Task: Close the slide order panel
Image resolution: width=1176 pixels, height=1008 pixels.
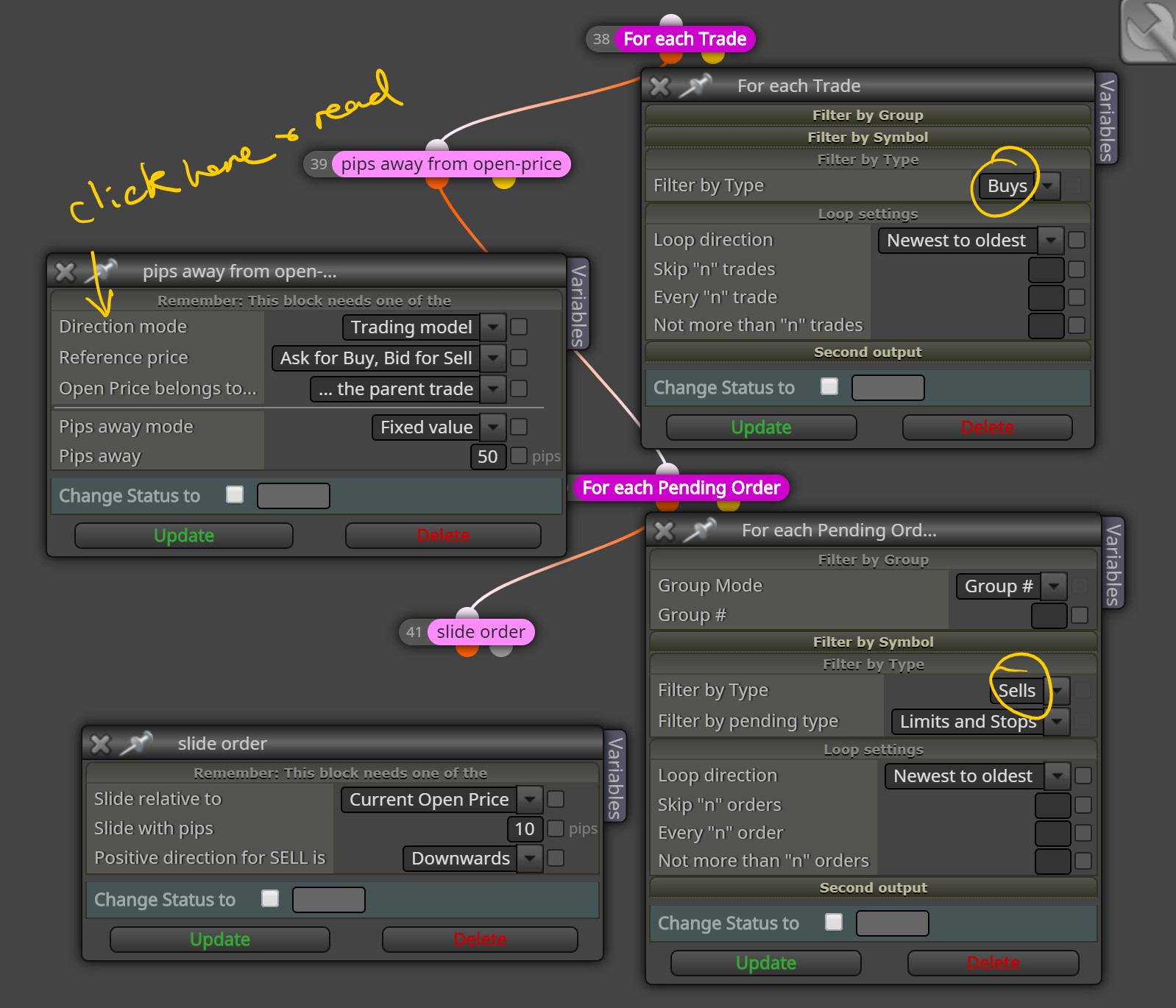Action: click(x=100, y=745)
